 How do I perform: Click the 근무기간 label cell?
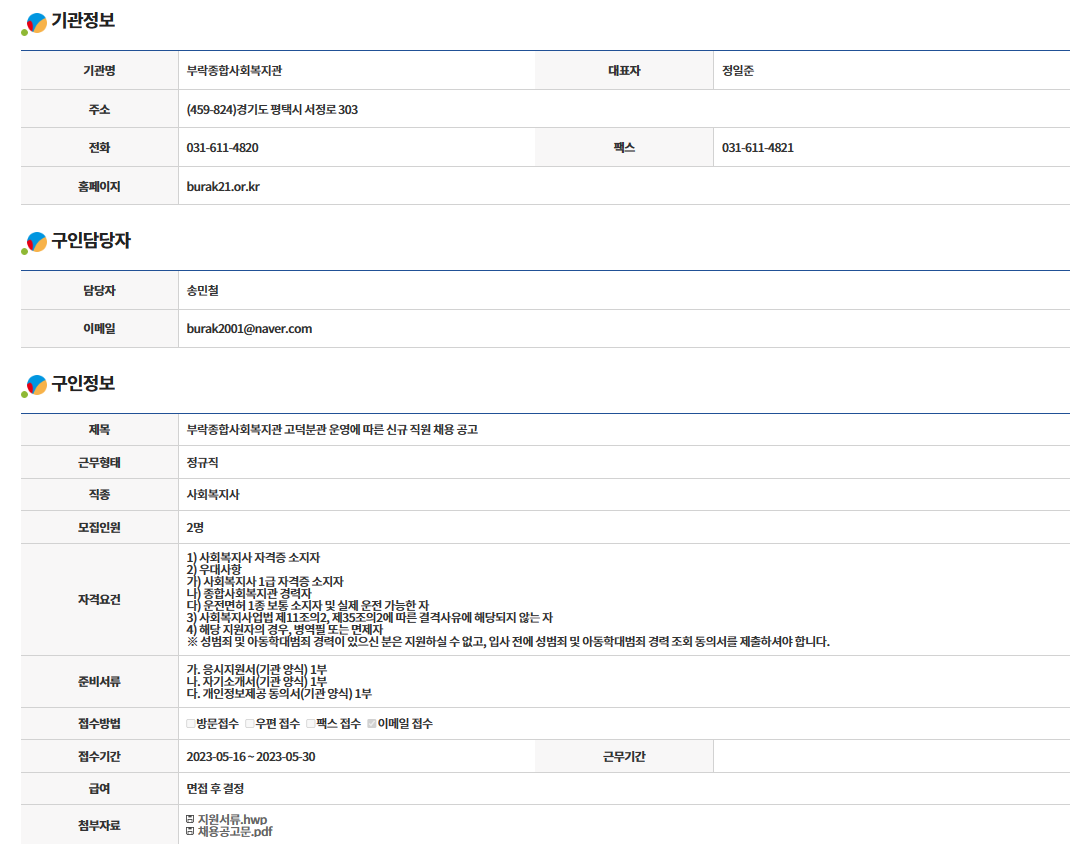click(624, 757)
